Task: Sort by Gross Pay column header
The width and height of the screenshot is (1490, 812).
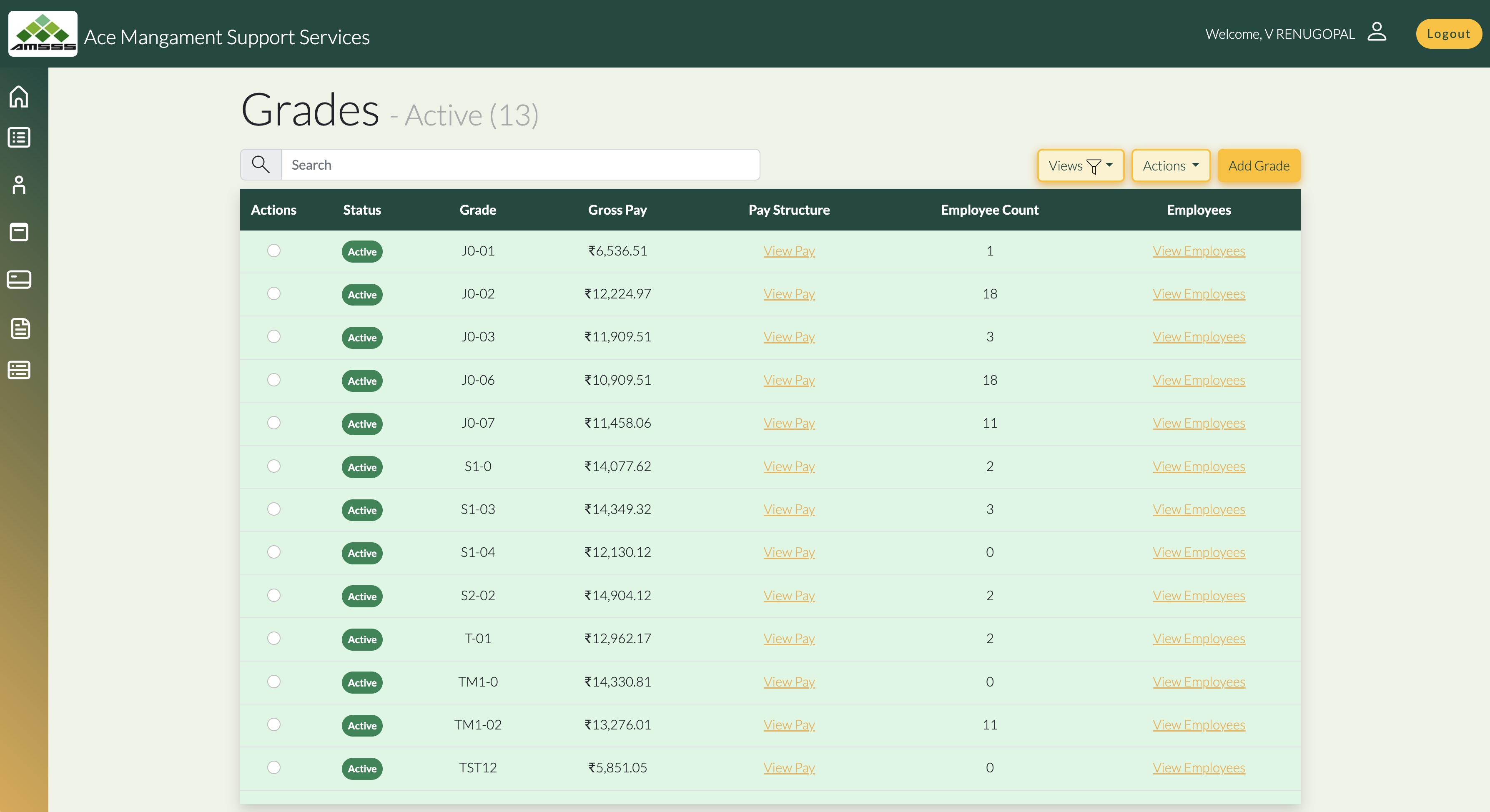Action: pyautogui.click(x=617, y=210)
